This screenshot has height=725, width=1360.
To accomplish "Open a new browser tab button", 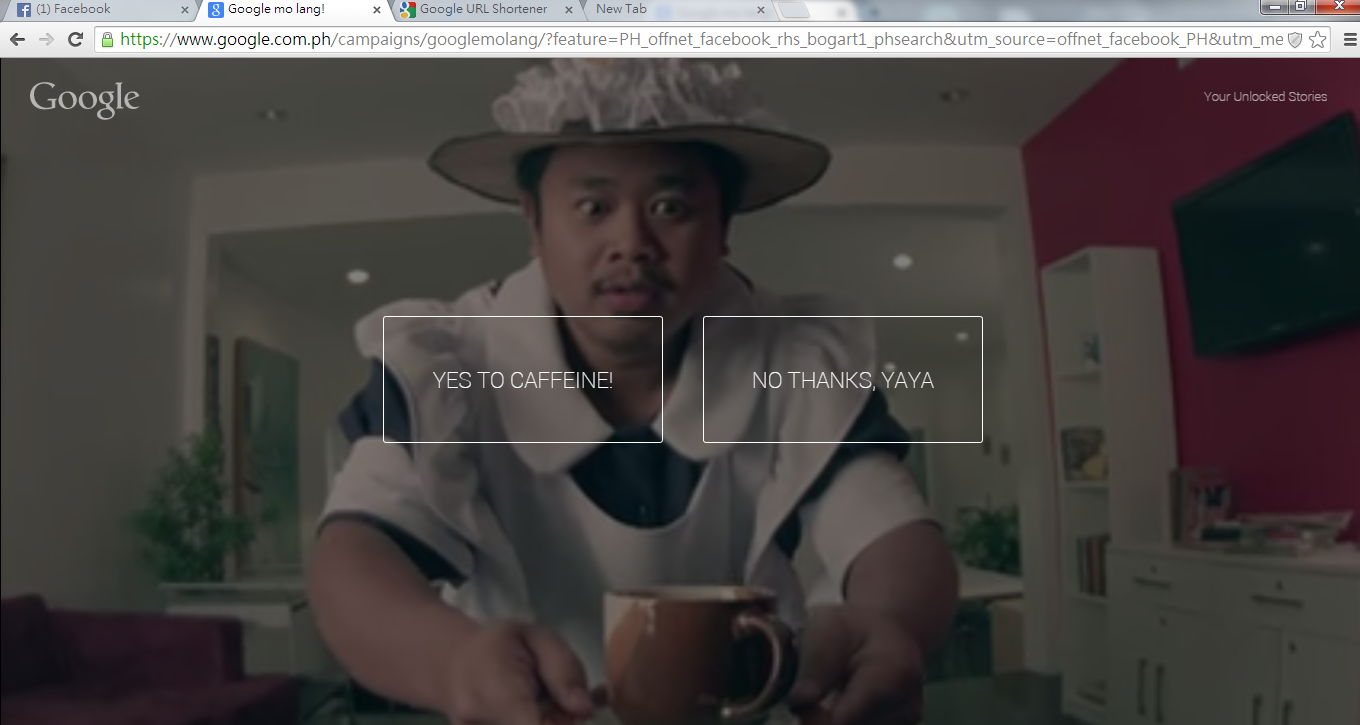I will (x=793, y=10).
